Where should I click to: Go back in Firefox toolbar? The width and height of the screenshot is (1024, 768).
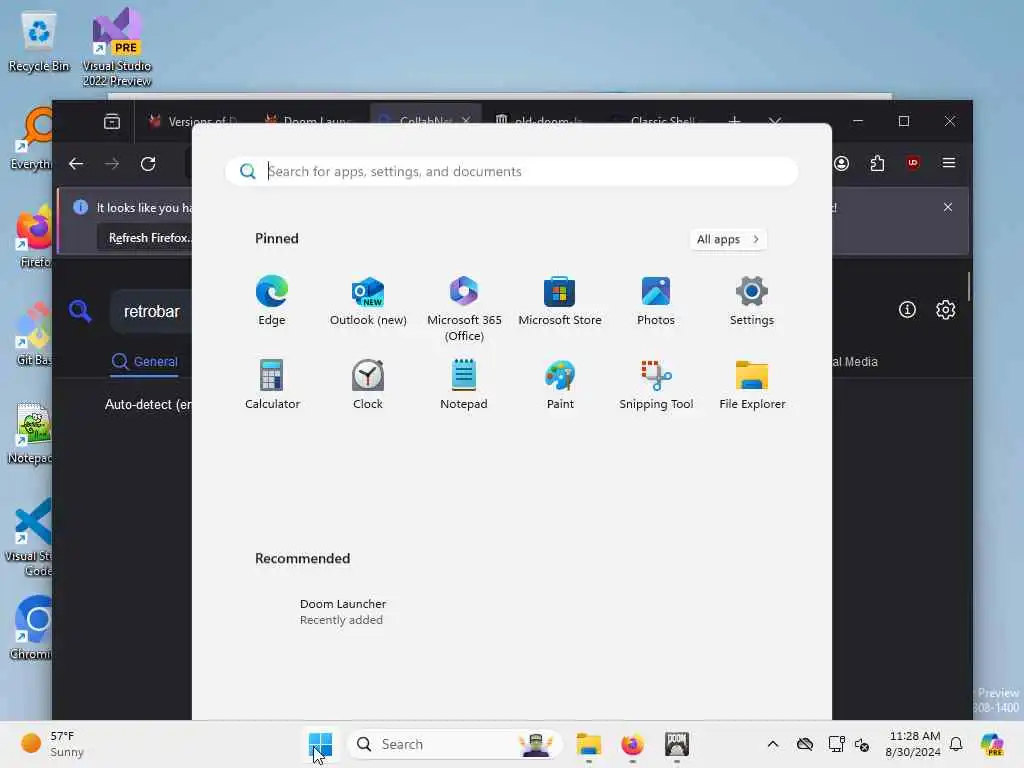[76, 163]
